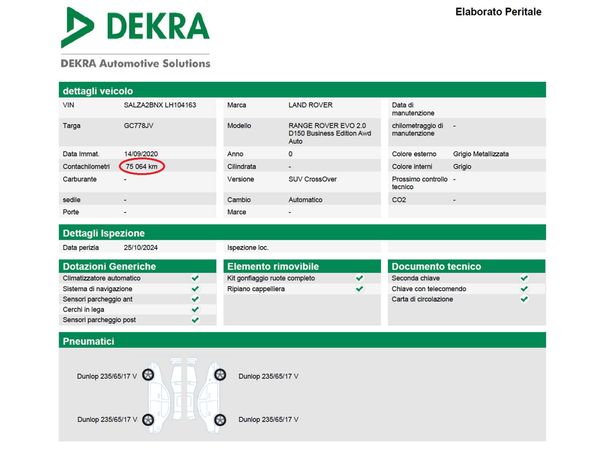This screenshot has width=607, height=455.
Task: Click the checkmark next to Kit gonfiaggio ruote completo
Action: [359, 278]
